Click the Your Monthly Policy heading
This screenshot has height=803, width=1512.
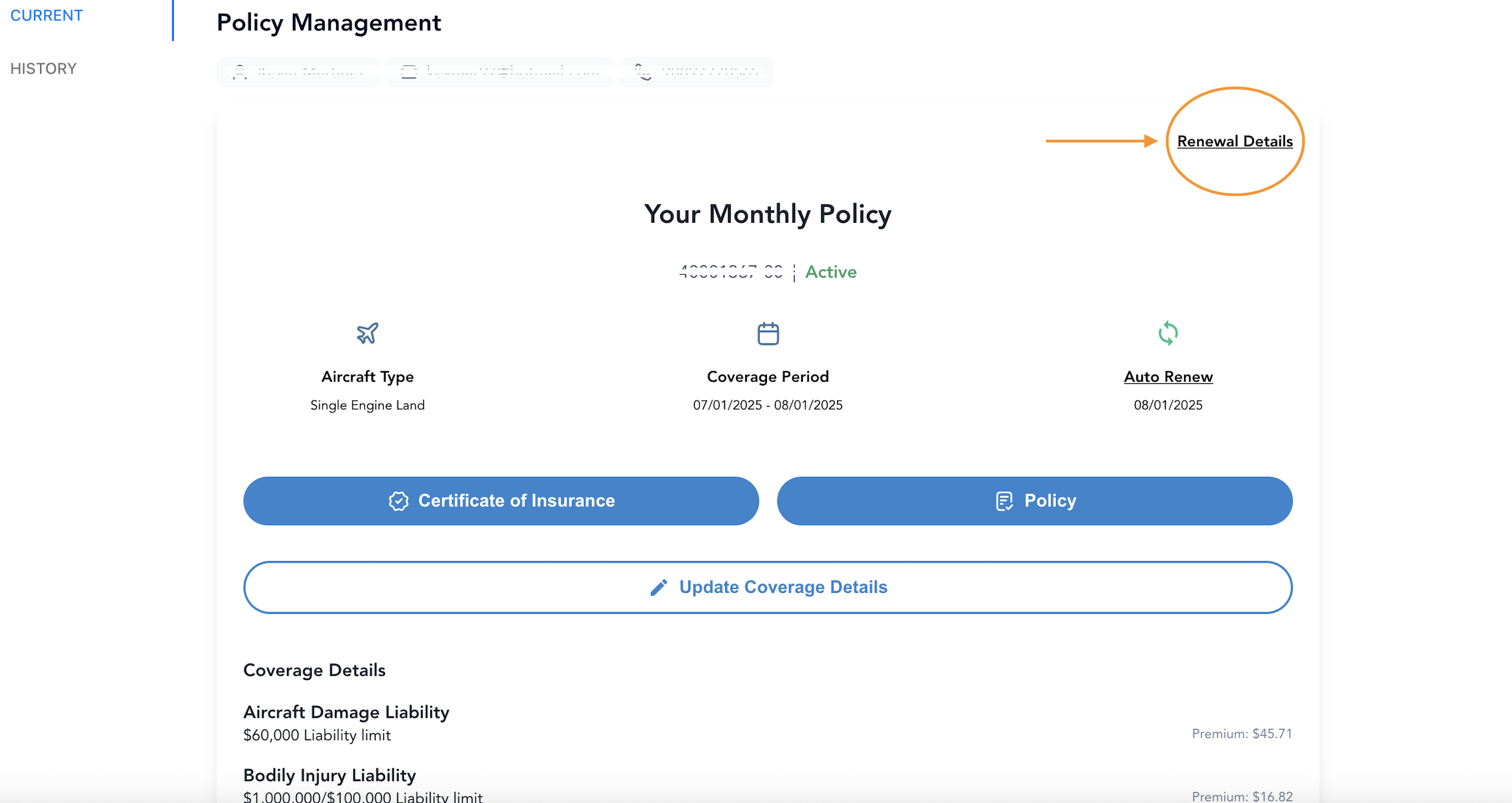(768, 214)
